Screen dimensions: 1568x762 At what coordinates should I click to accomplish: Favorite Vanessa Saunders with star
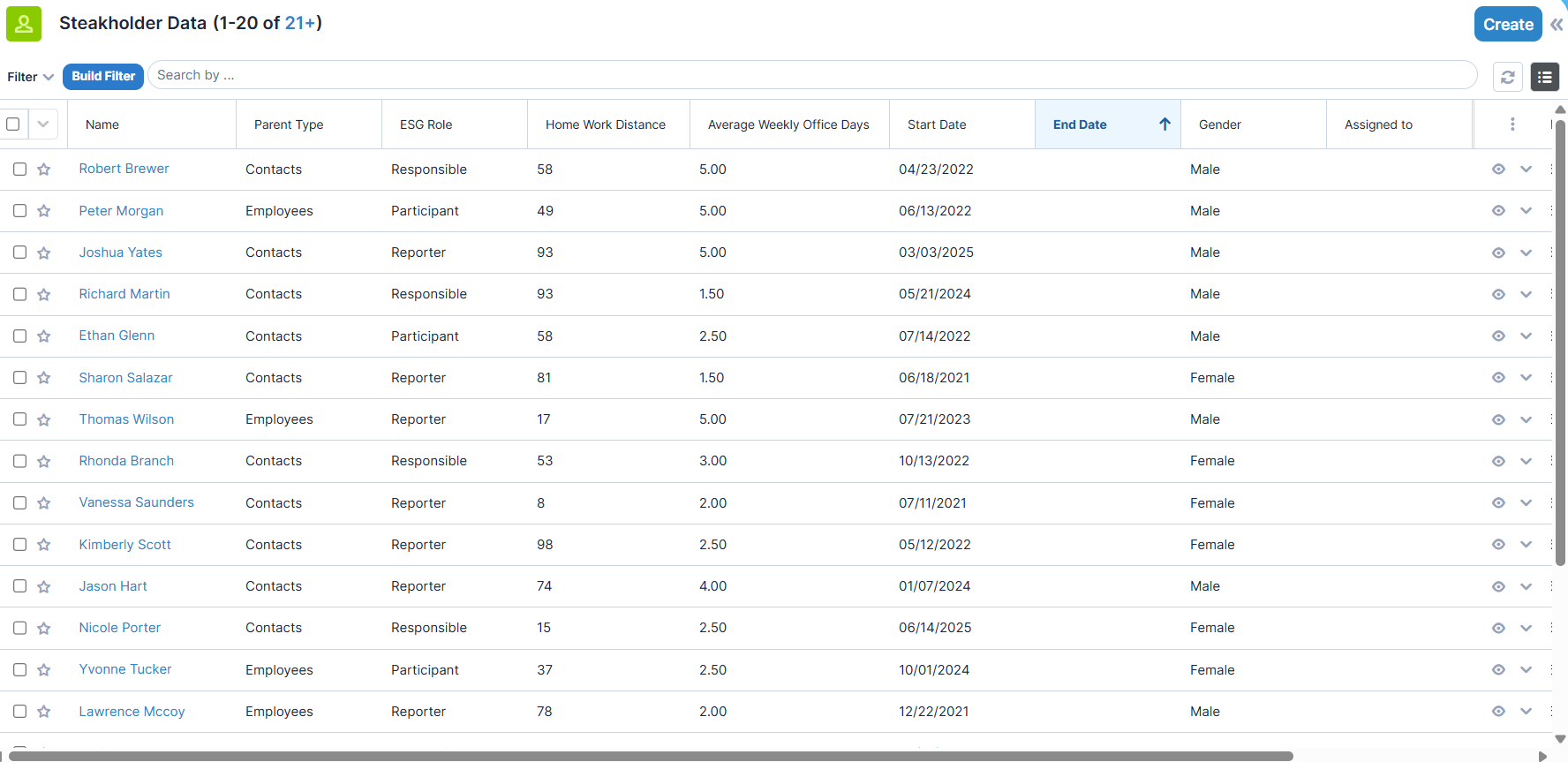[x=44, y=503]
